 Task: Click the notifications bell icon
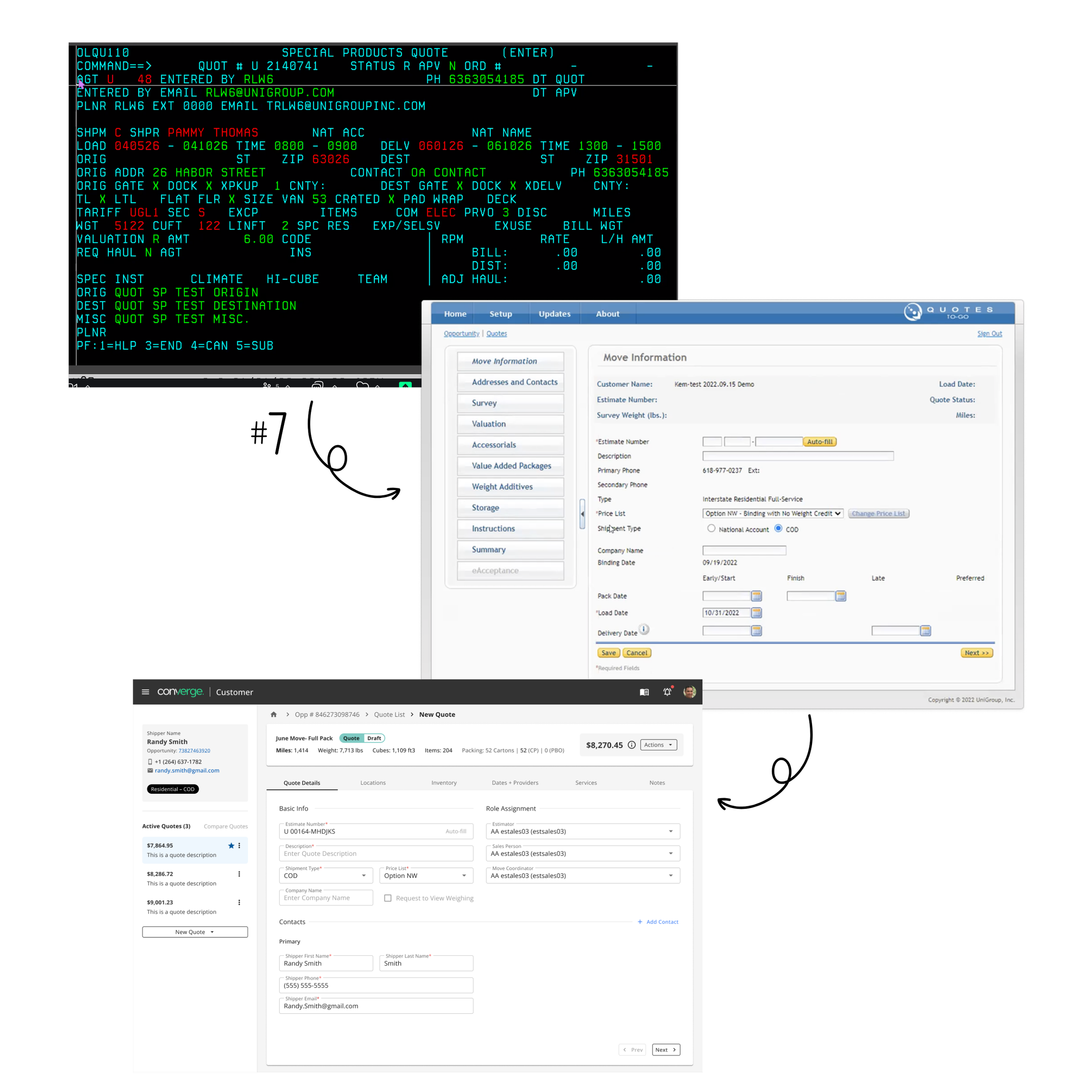pos(667,692)
